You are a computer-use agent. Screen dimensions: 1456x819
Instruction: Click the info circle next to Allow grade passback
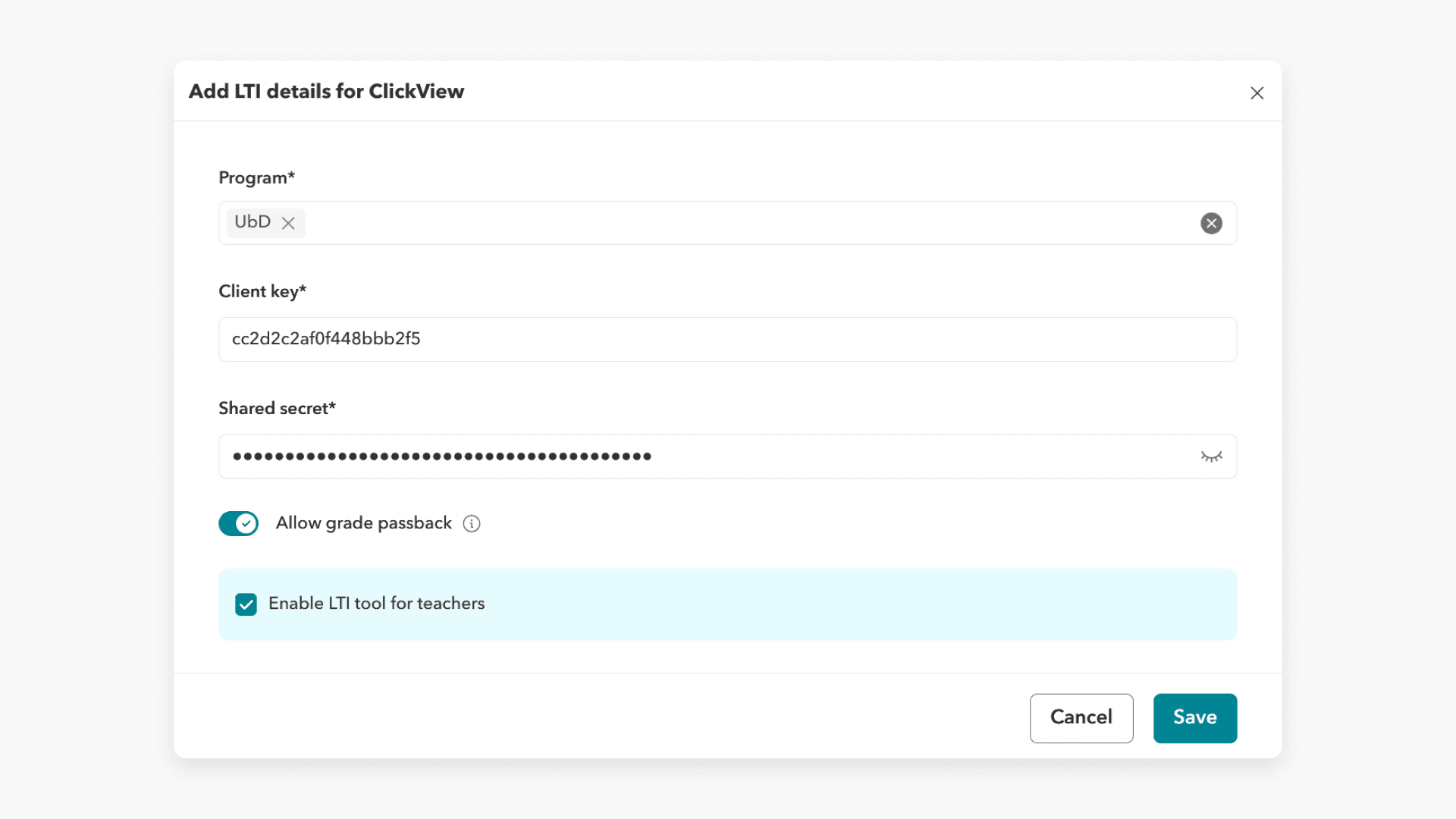[x=472, y=523]
